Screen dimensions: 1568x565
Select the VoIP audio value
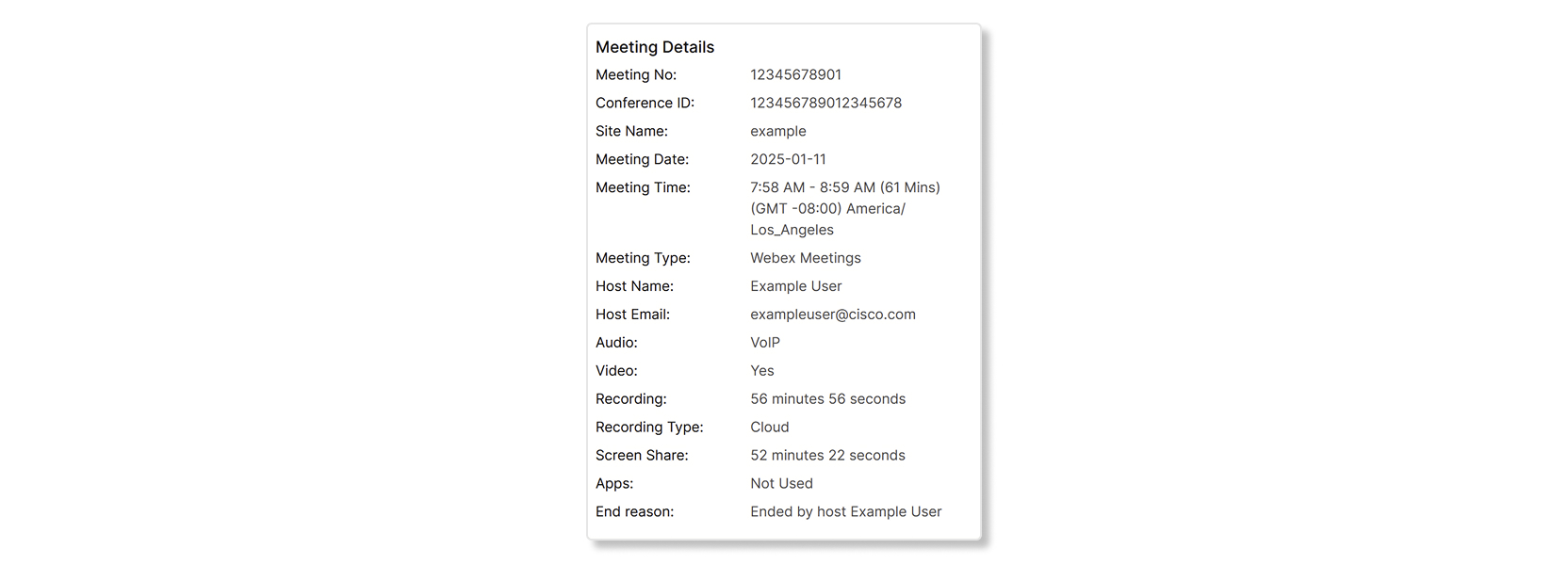pyautogui.click(x=765, y=343)
